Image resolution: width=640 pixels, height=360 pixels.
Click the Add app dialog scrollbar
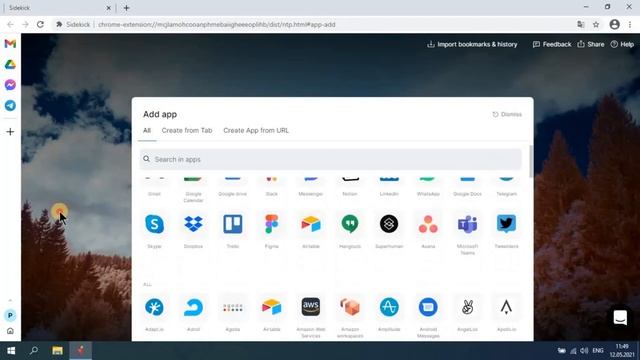[x=531, y=161]
